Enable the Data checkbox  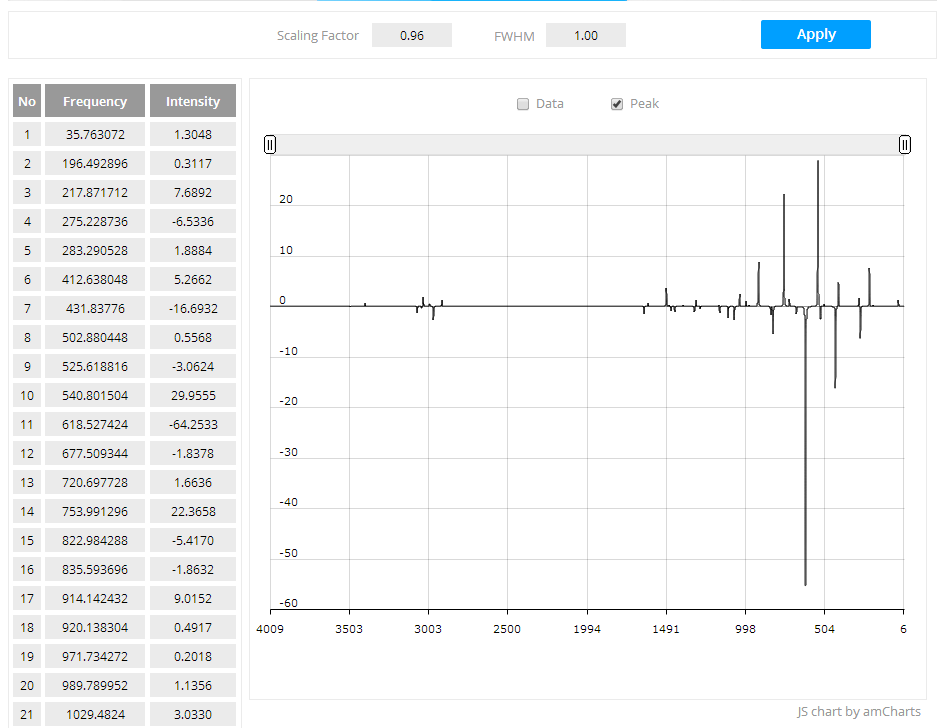523,104
